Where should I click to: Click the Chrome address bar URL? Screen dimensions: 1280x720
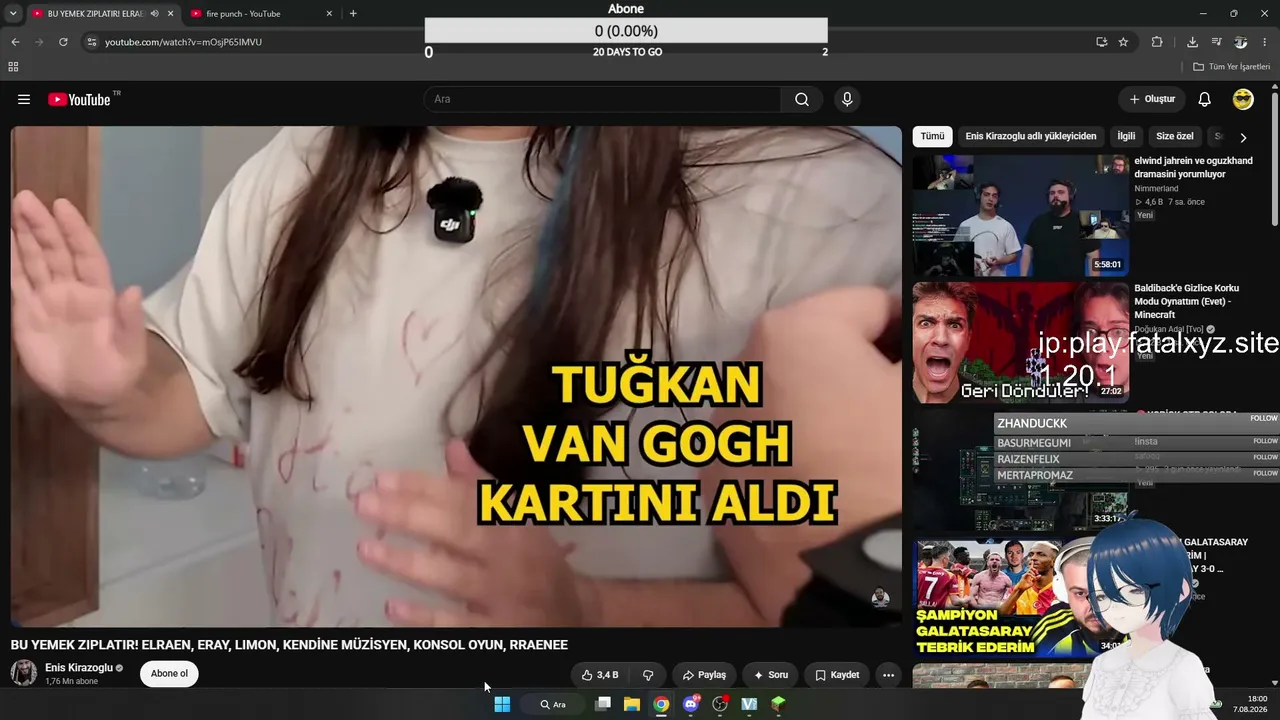click(x=183, y=42)
